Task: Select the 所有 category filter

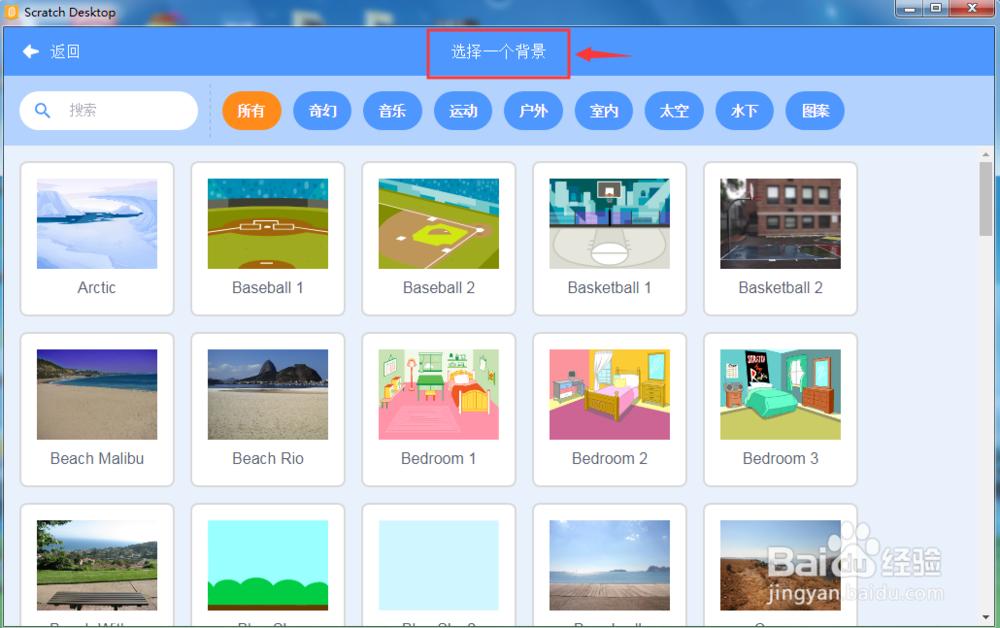Action: (x=251, y=111)
